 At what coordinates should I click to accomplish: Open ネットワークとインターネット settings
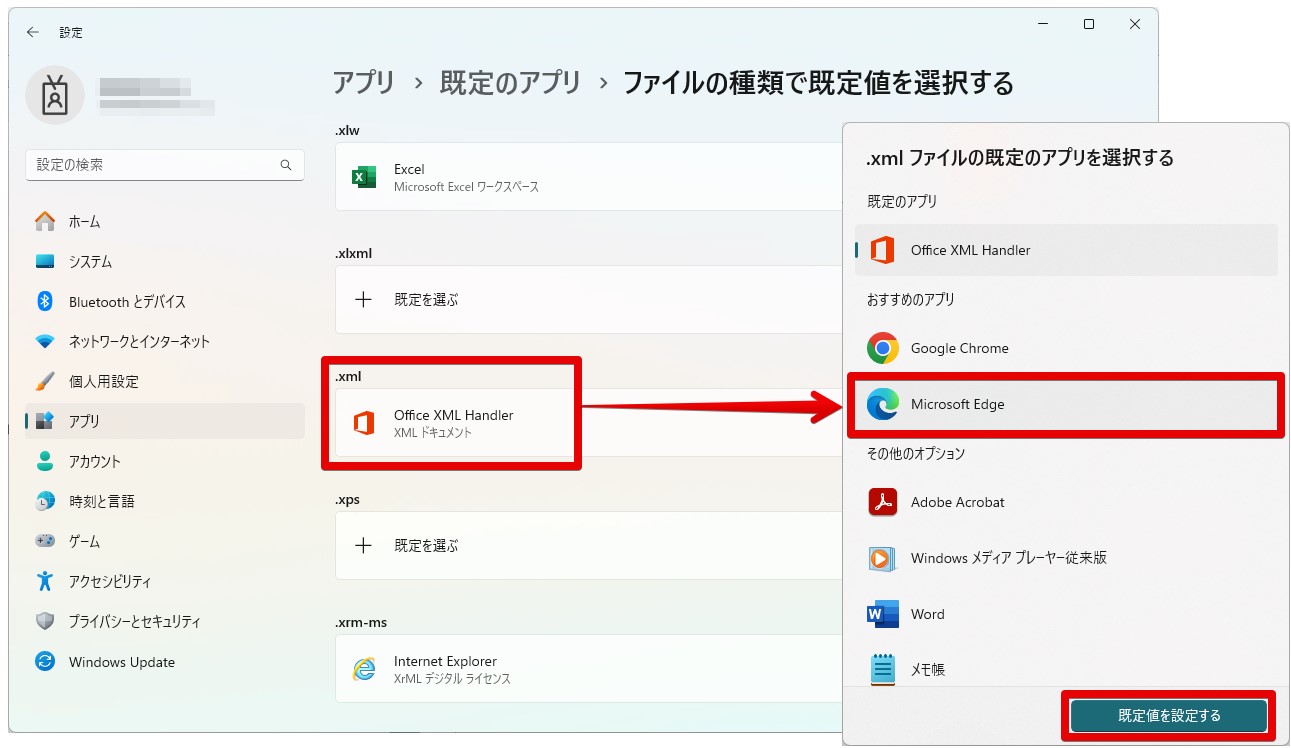coord(165,341)
